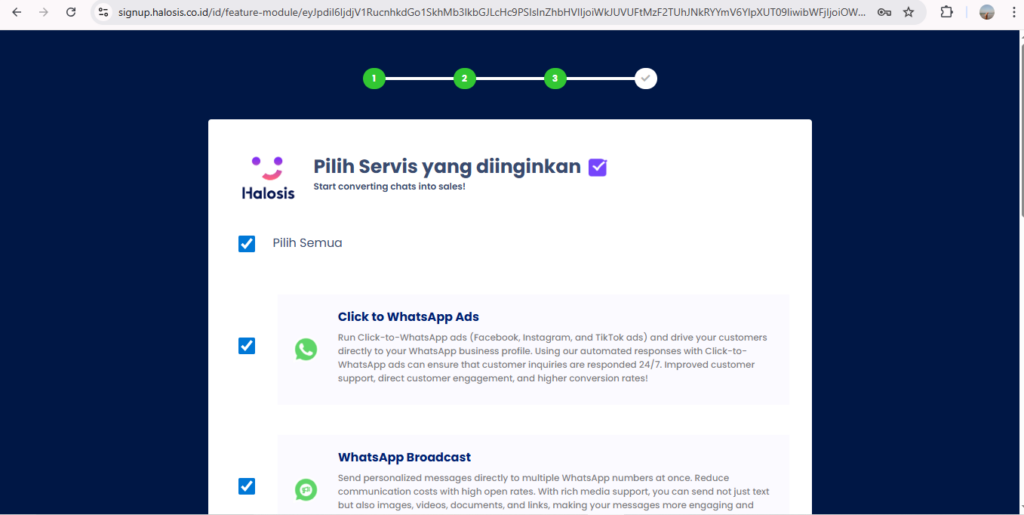Click the green WhatsApp logo icon

tap(306, 349)
